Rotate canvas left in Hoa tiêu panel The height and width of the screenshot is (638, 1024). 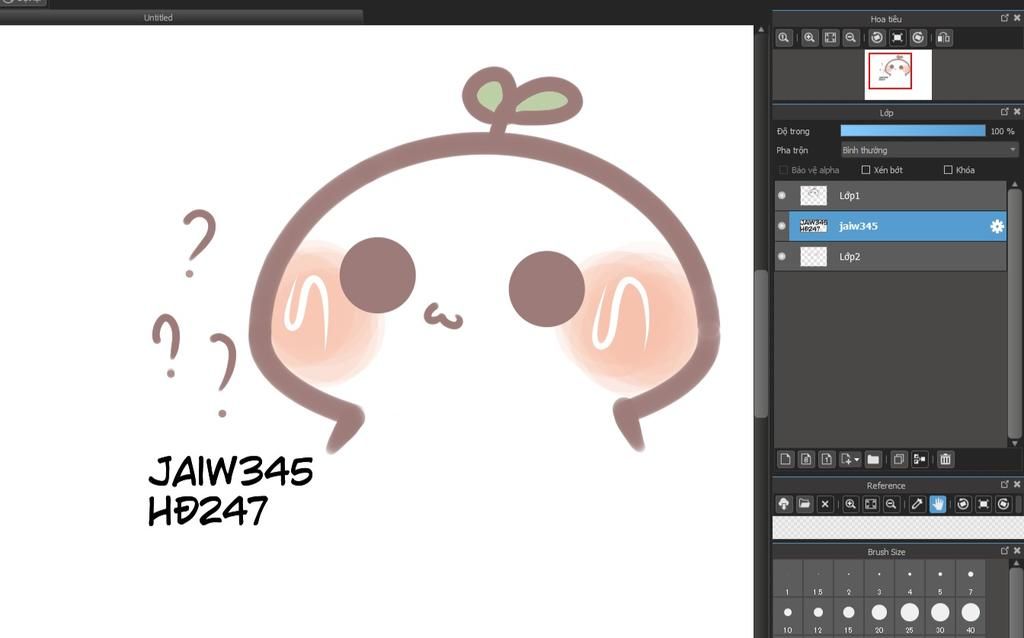click(x=877, y=38)
